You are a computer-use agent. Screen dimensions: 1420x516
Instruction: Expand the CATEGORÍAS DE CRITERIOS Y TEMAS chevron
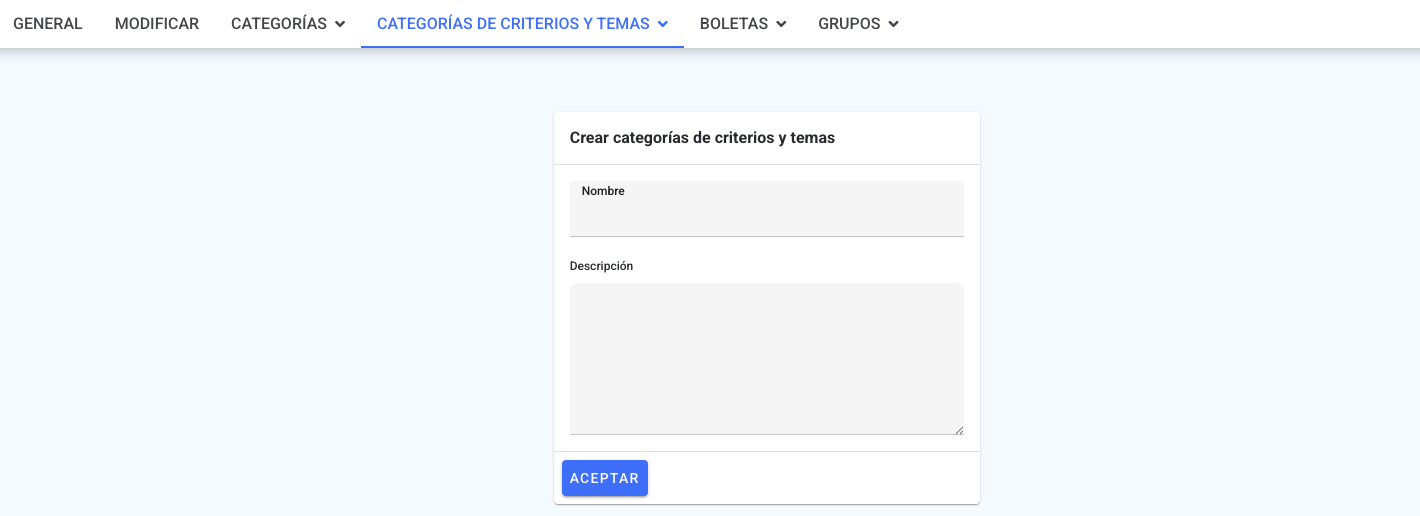tap(663, 24)
